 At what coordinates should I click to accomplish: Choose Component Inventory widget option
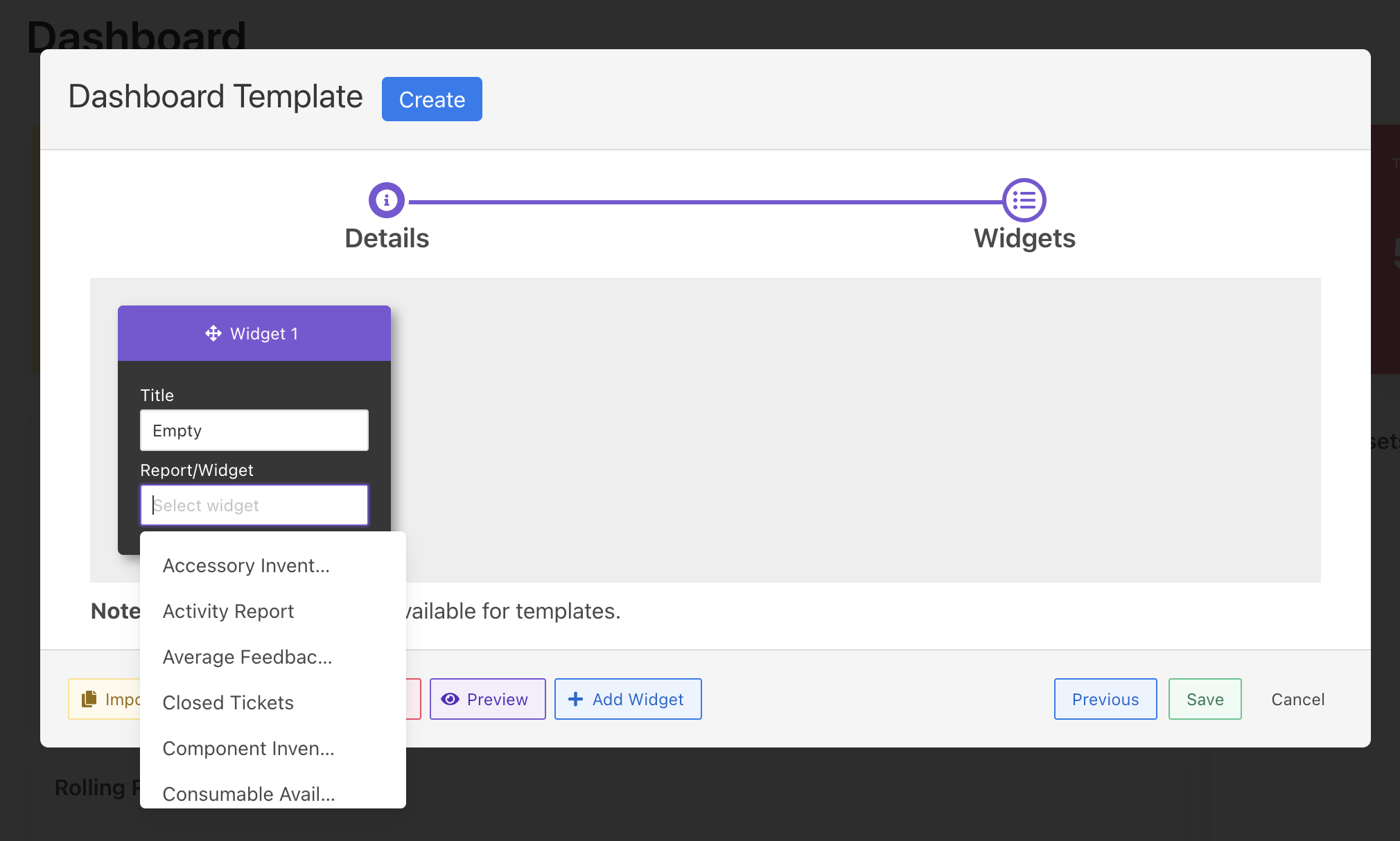point(248,749)
